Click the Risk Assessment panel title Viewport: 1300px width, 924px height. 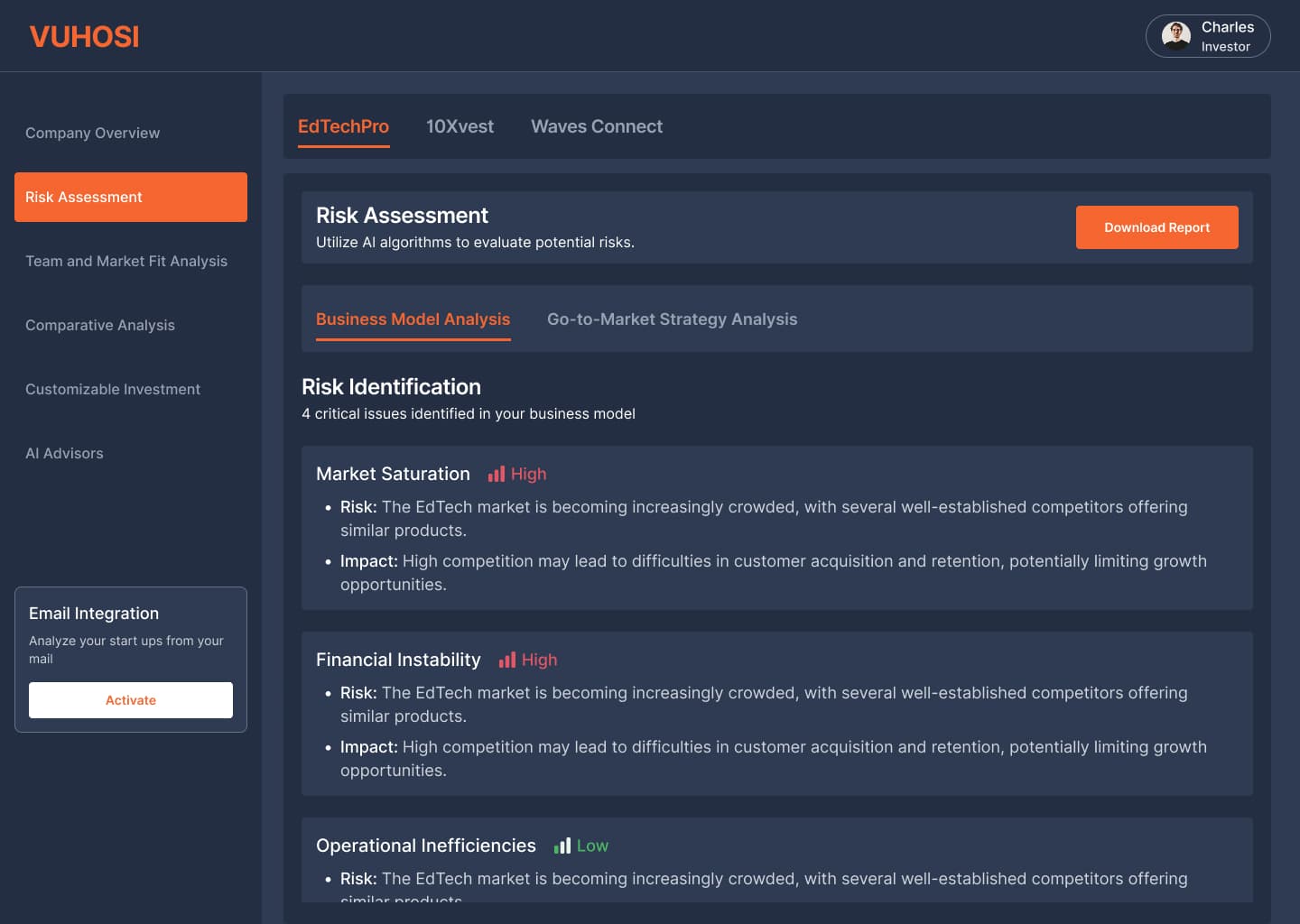click(x=402, y=215)
